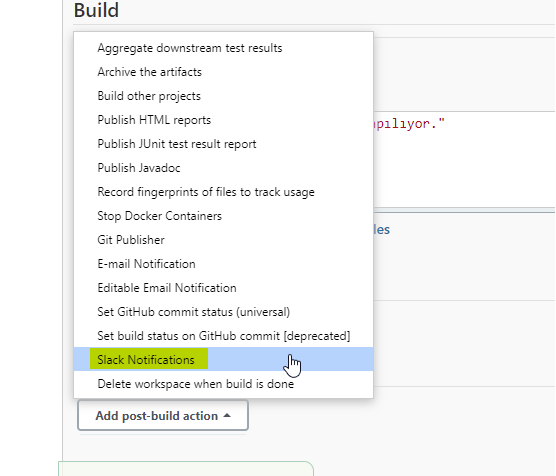Choose Stop Docker Containers
Viewport: 556px width, 476px height.
tap(223, 216)
